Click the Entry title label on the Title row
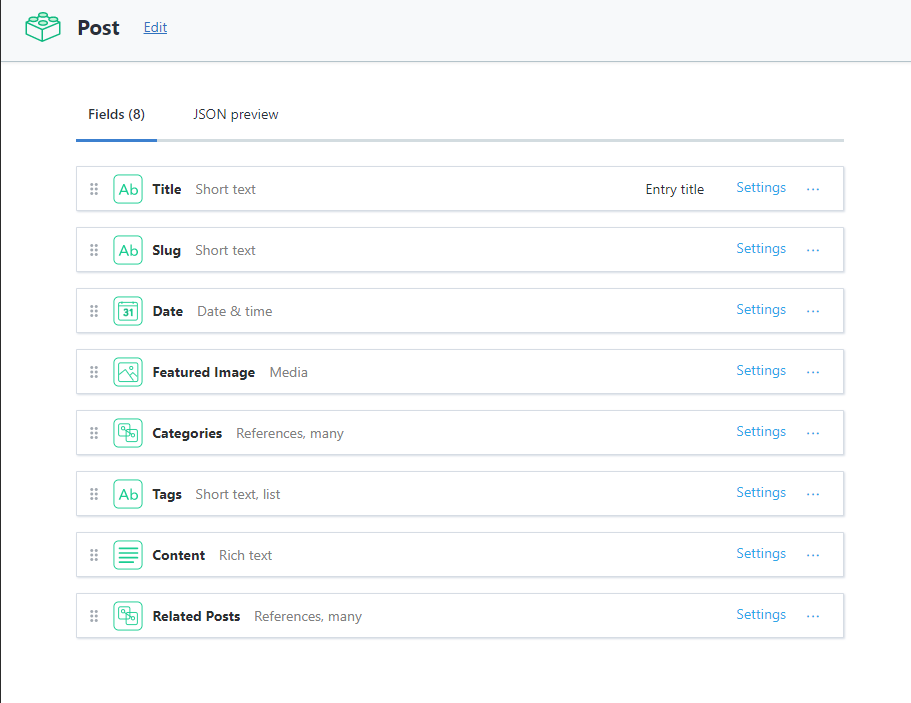Screen dimensions: 911x703 (x=674, y=188)
